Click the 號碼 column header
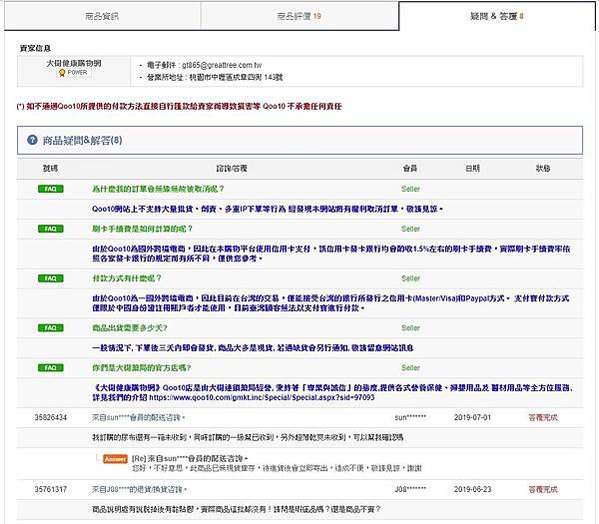Screen dimensions: 599x524 click(x=50, y=168)
